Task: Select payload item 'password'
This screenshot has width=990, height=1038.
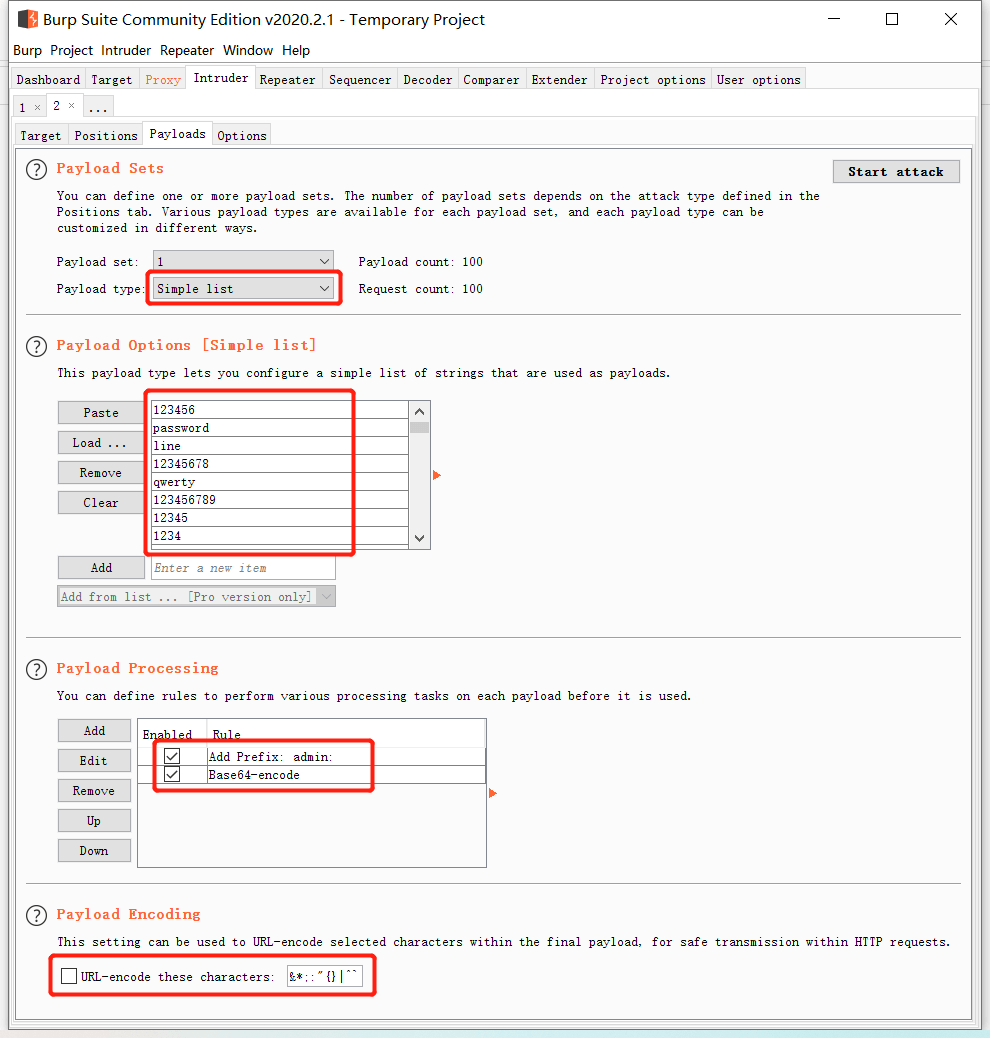Action: [x=279, y=428]
